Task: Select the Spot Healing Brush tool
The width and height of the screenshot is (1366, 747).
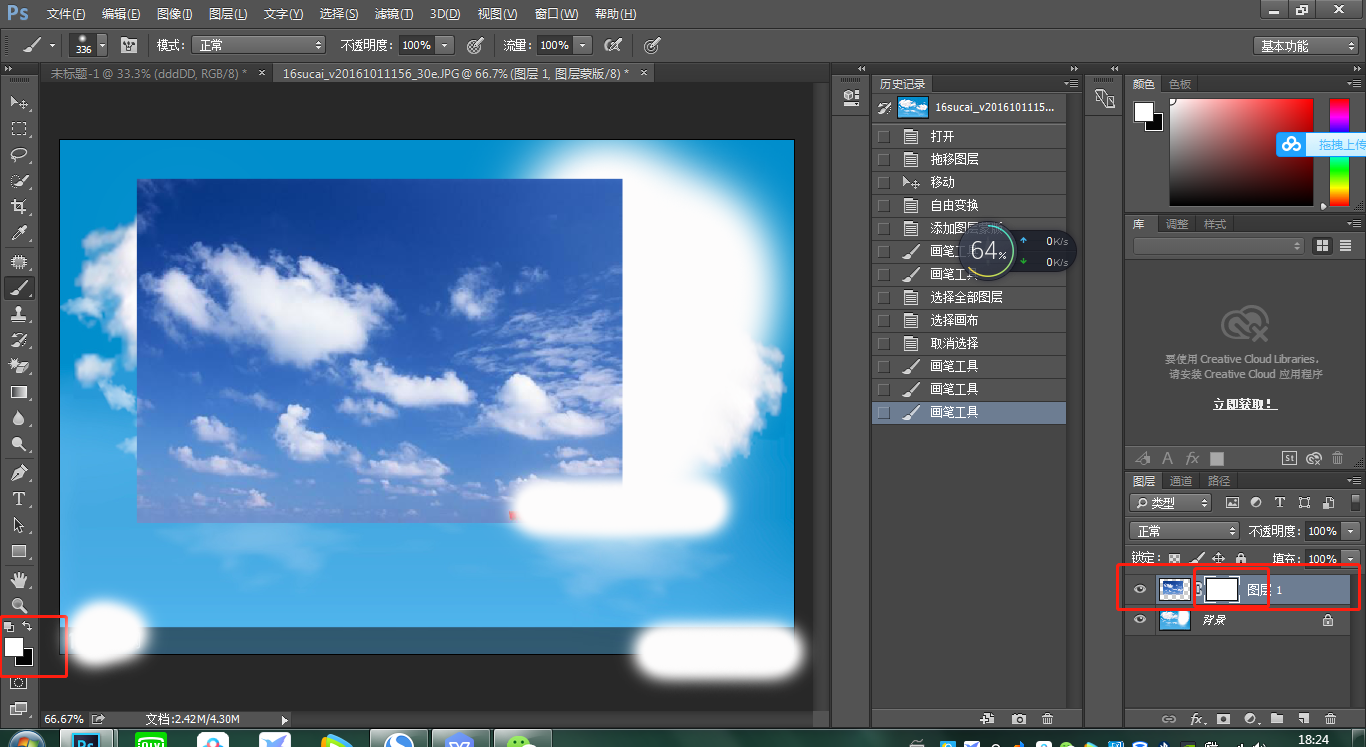Action: point(19,262)
